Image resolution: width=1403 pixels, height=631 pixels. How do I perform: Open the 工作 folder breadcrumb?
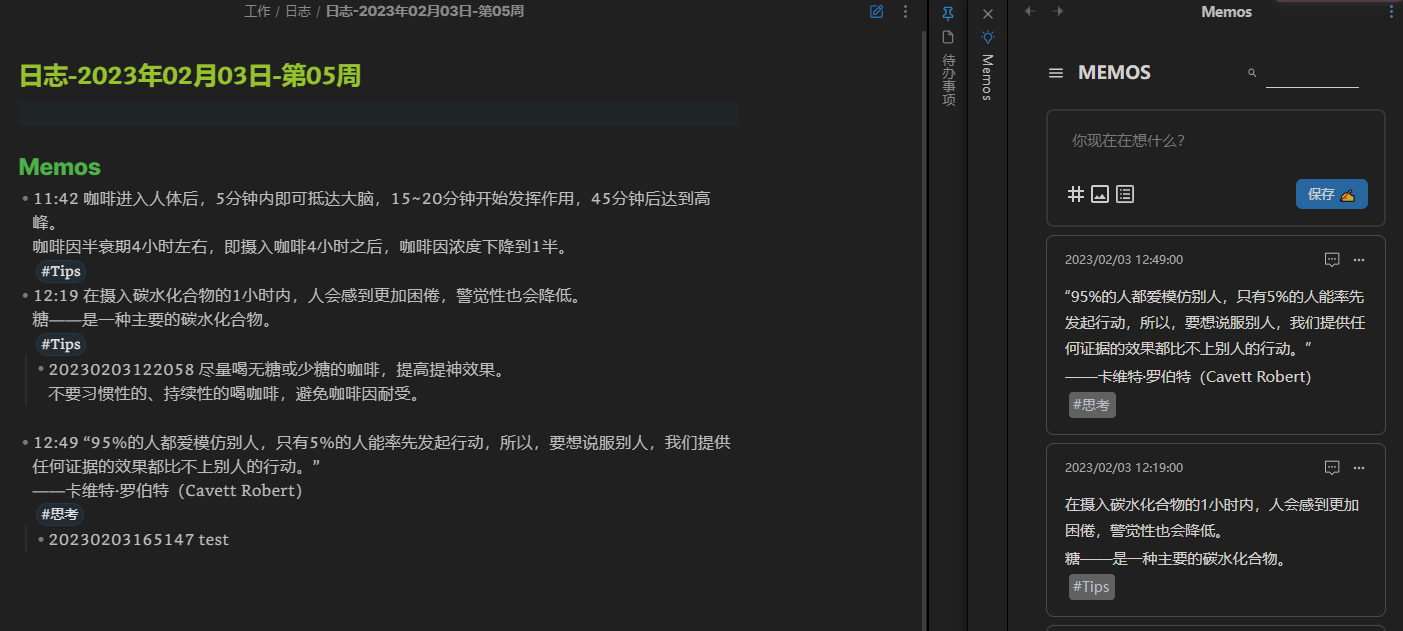click(256, 12)
